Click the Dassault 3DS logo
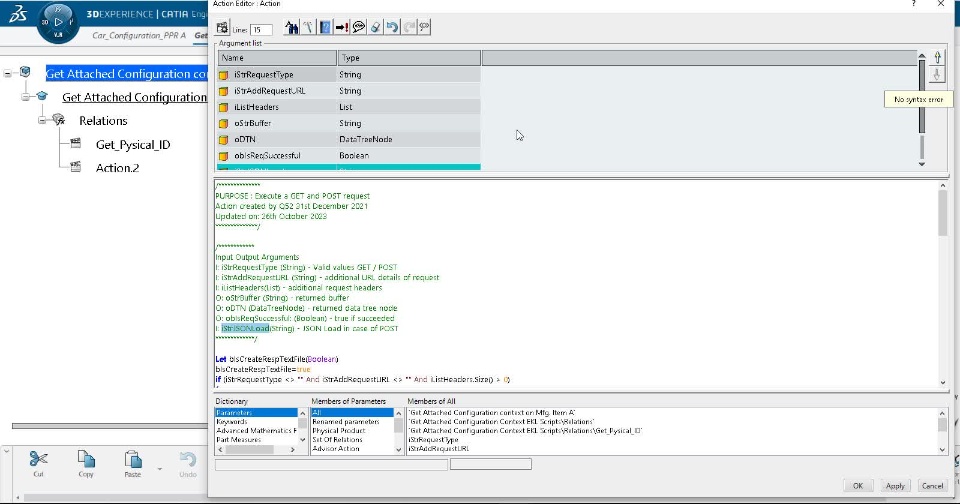 pyautogui.click(x=18, y=13)
